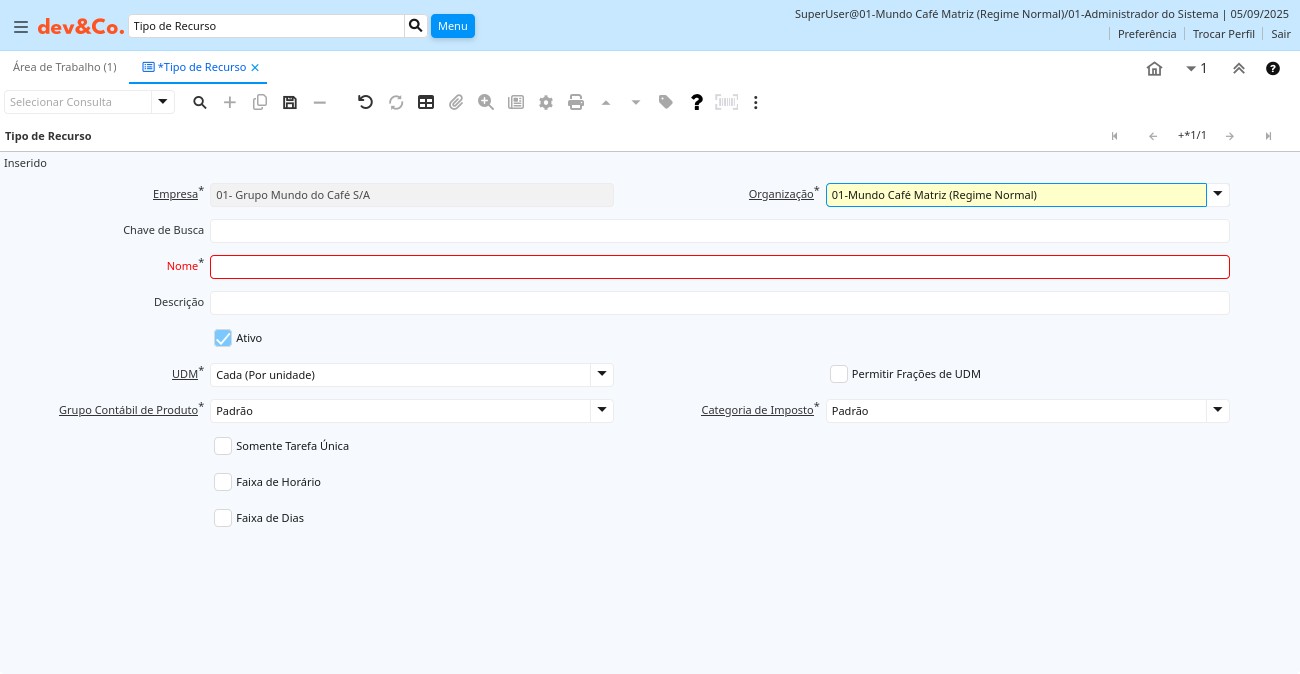
Task: Click the Home icon at top right
Action: tap(1154, 68)
